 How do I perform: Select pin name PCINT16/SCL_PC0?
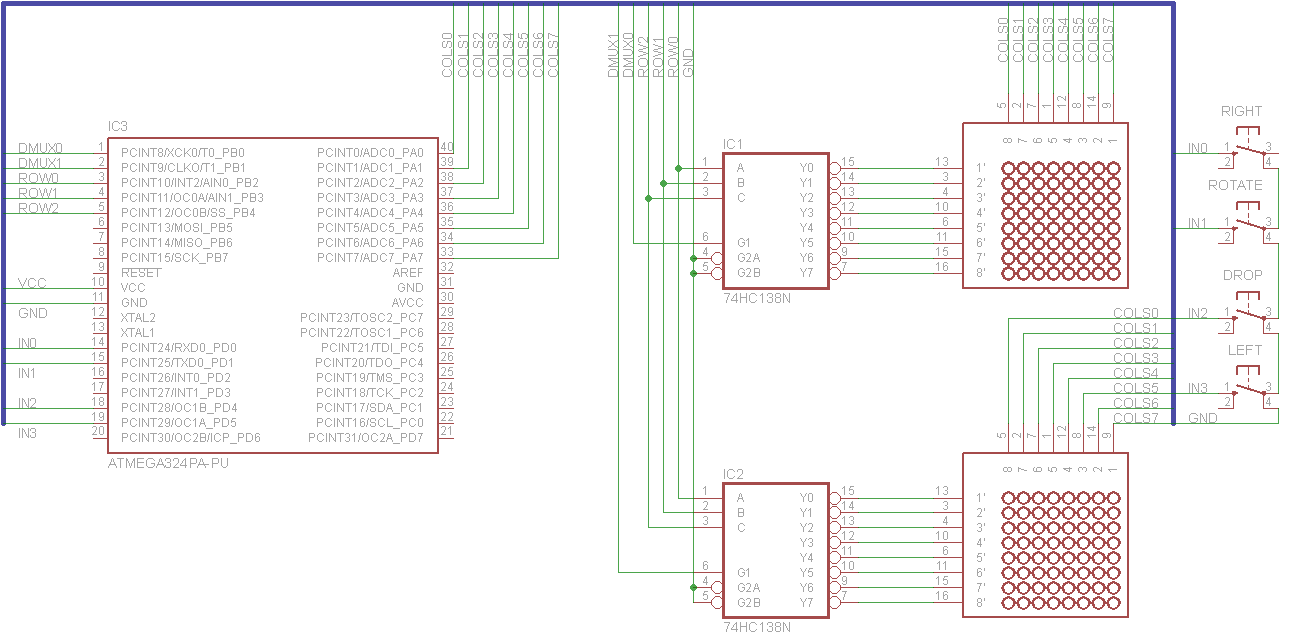[370, 422]
